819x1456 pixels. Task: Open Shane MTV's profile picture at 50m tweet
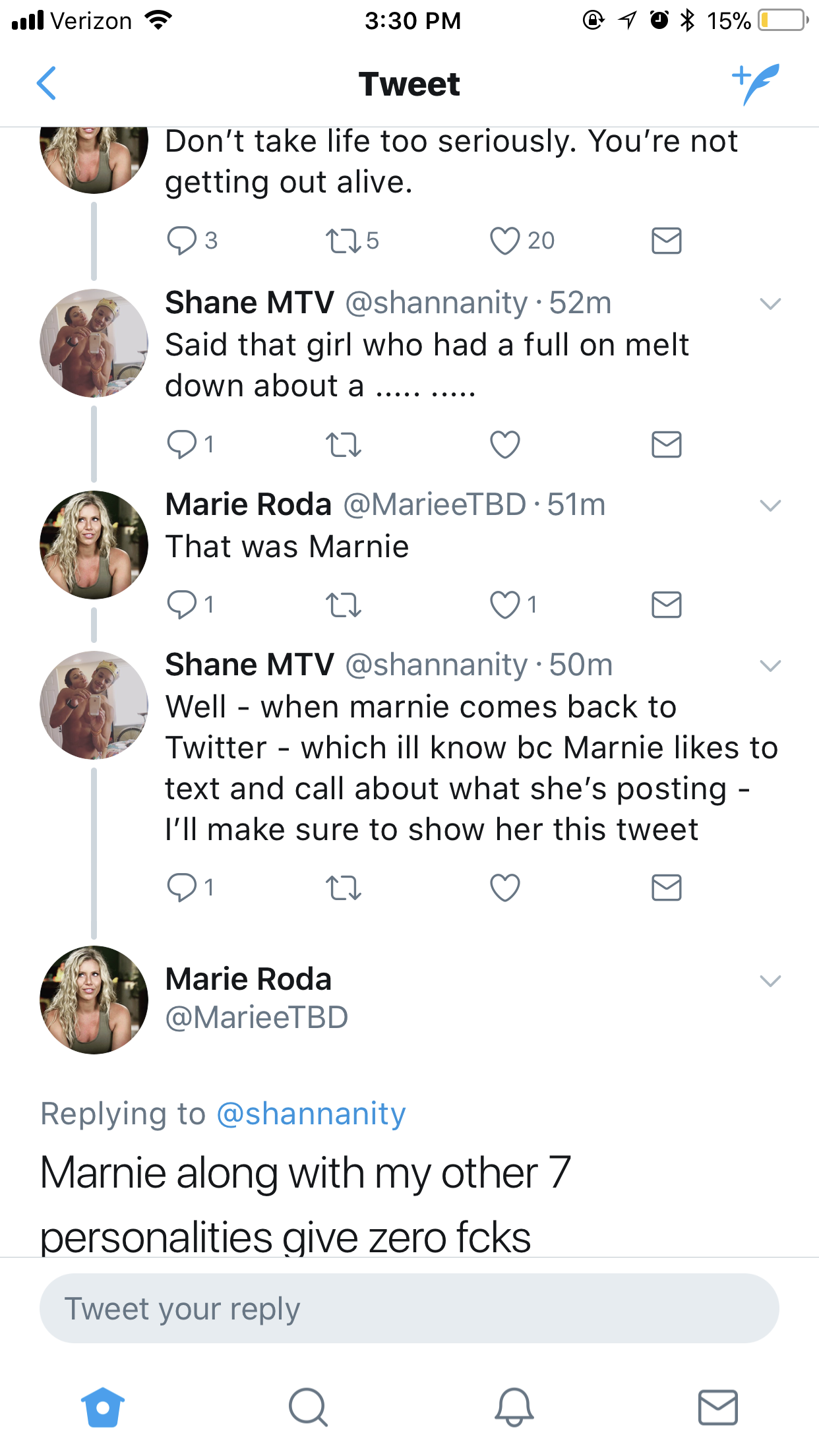(x=94, y=705)
